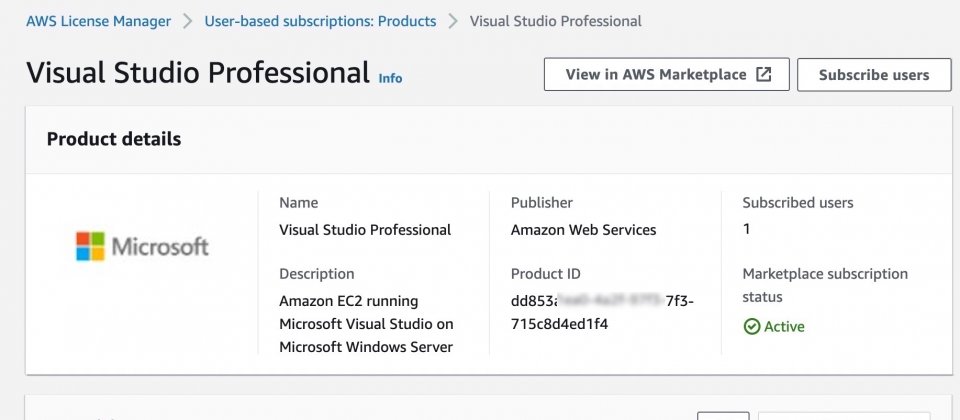Click the Visual Studio Professional breadcrumb text
The image size is (960, 420).
(555, 21)
